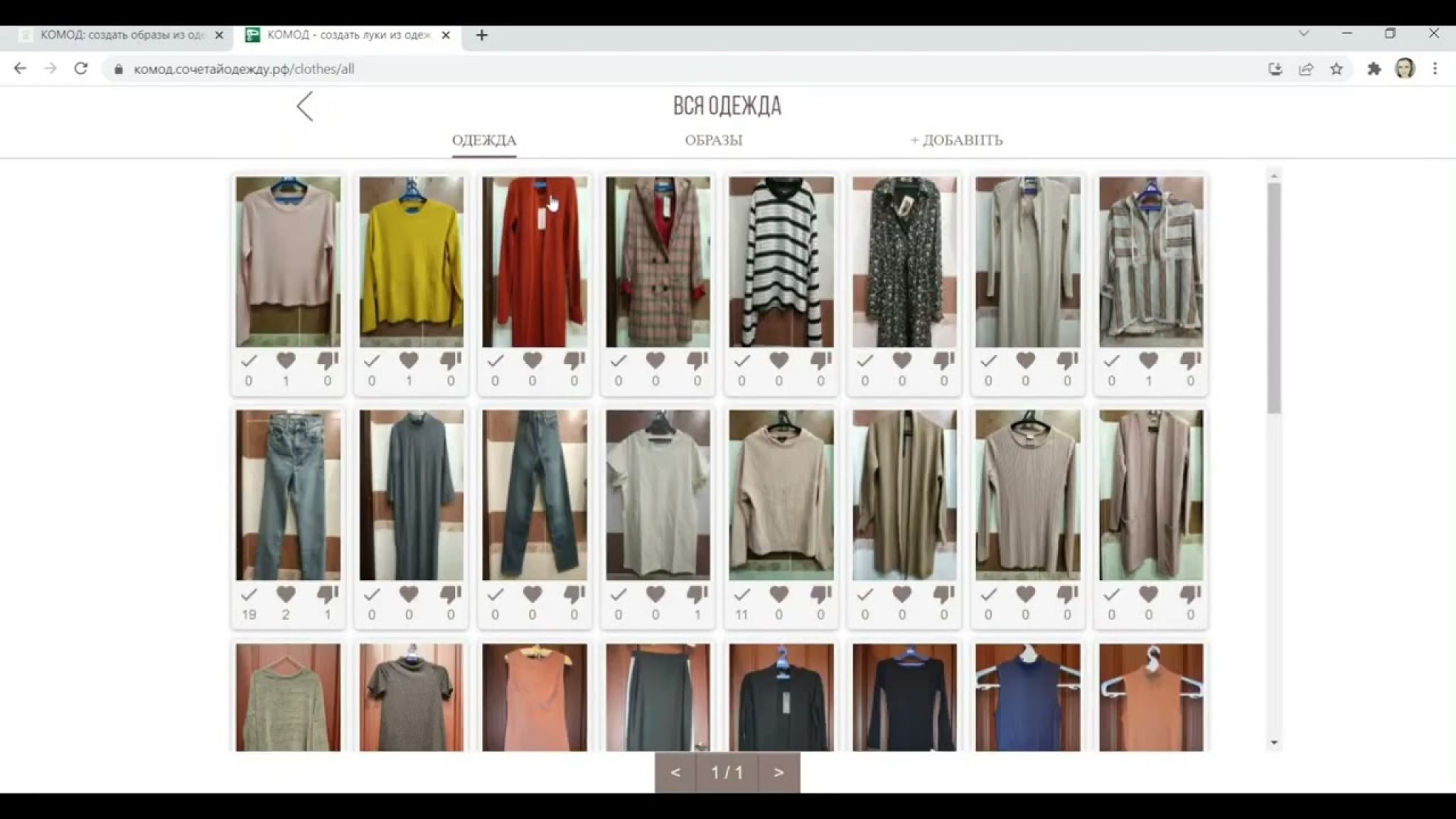This screenshot has width=1456, height=819.
Task: Click the thumbs-down icon under the yellow sweater
Action: tap(451, 360)
